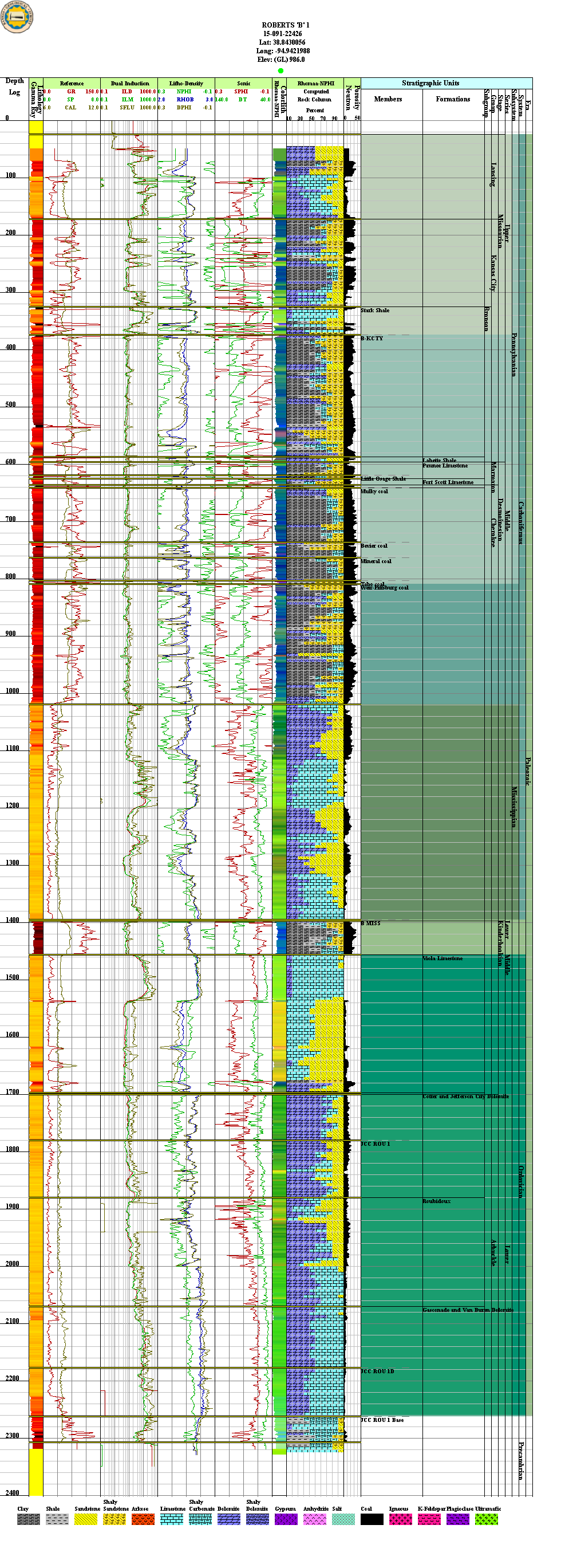Image resolution: width=561 pixels, height=1568 pixels.
Task: Click the Litho-Density track header
Action: [x=186, y=84]
